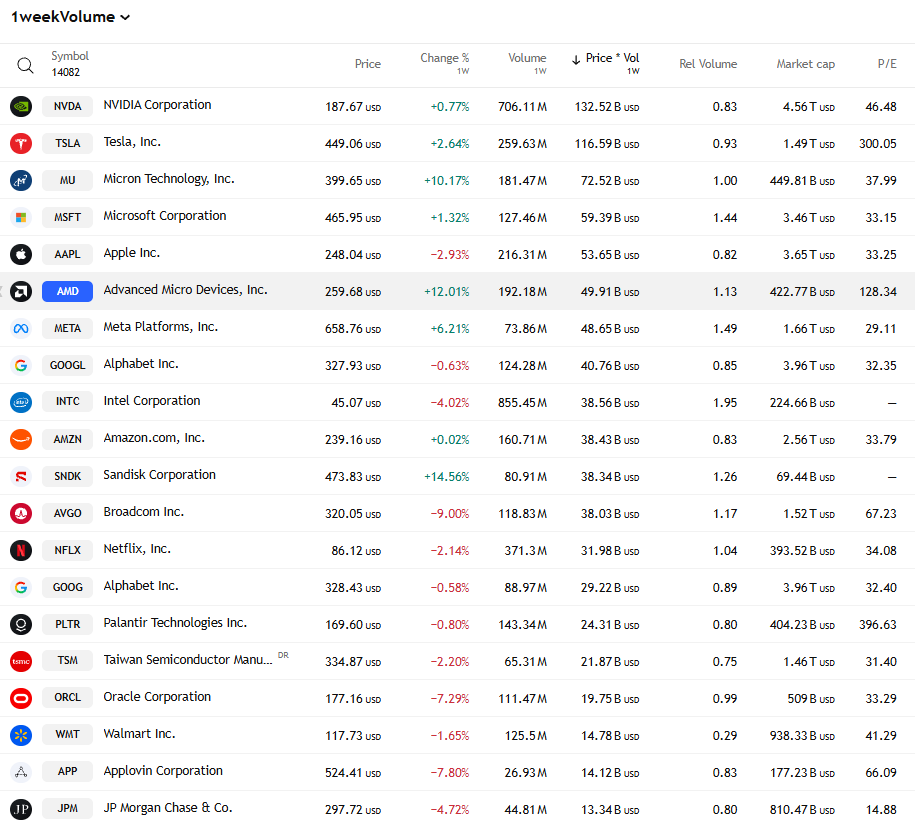
Task: Sort by the Price column header
Action: click(367, 64)
